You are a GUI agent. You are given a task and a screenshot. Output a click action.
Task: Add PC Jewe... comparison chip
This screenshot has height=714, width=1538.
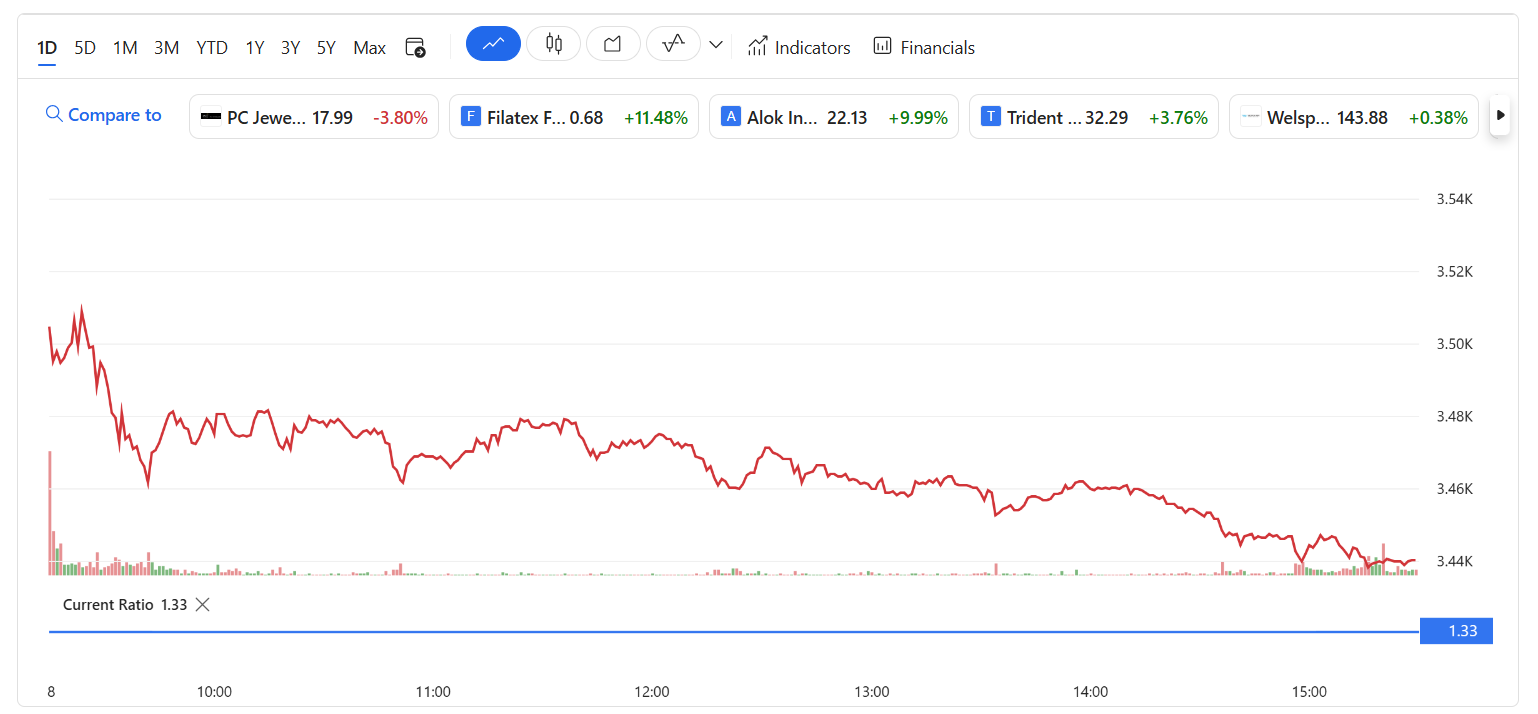point(314,117)
